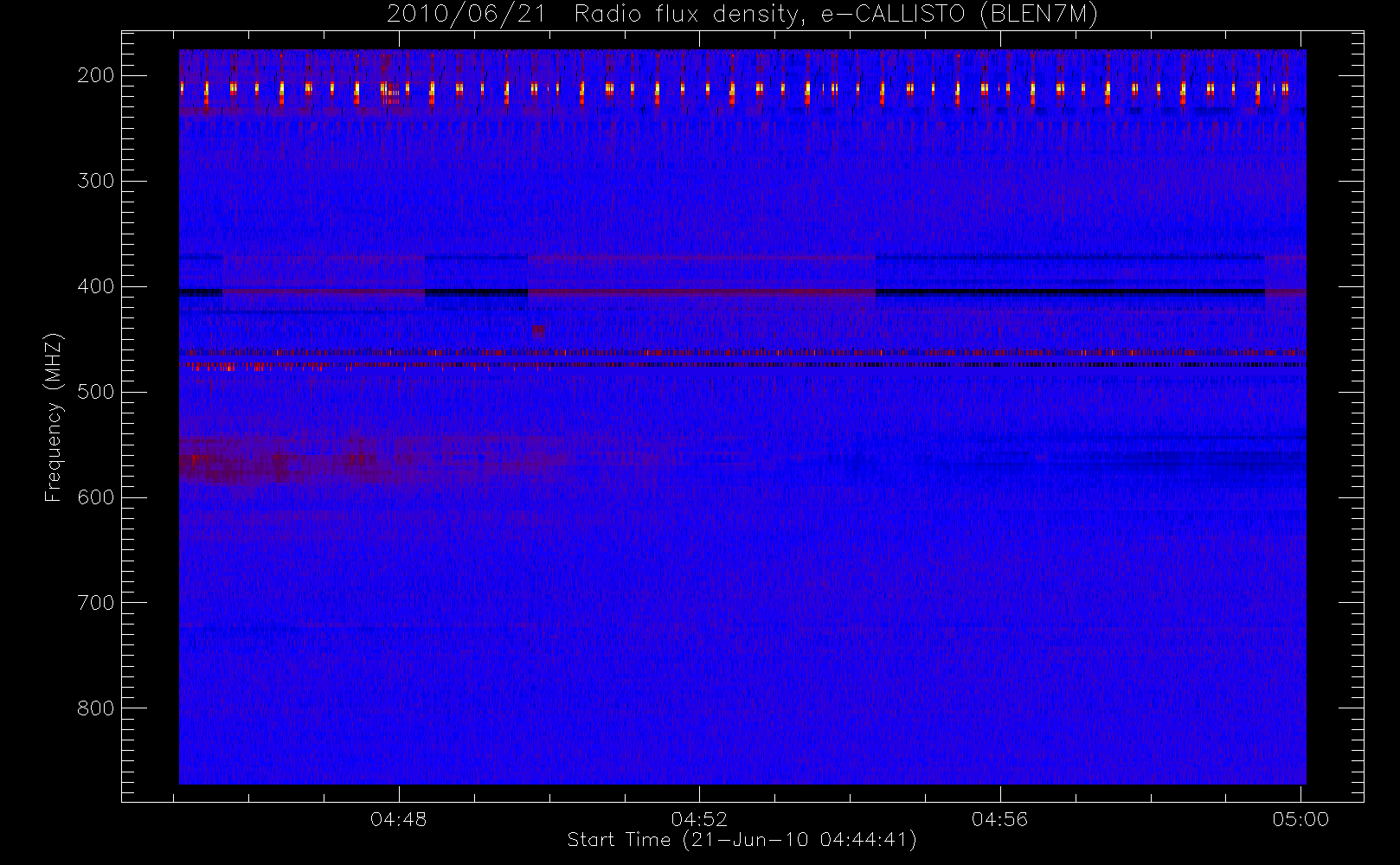Click the 05:00 time tick label
1400x865 pixels.
1300,819
